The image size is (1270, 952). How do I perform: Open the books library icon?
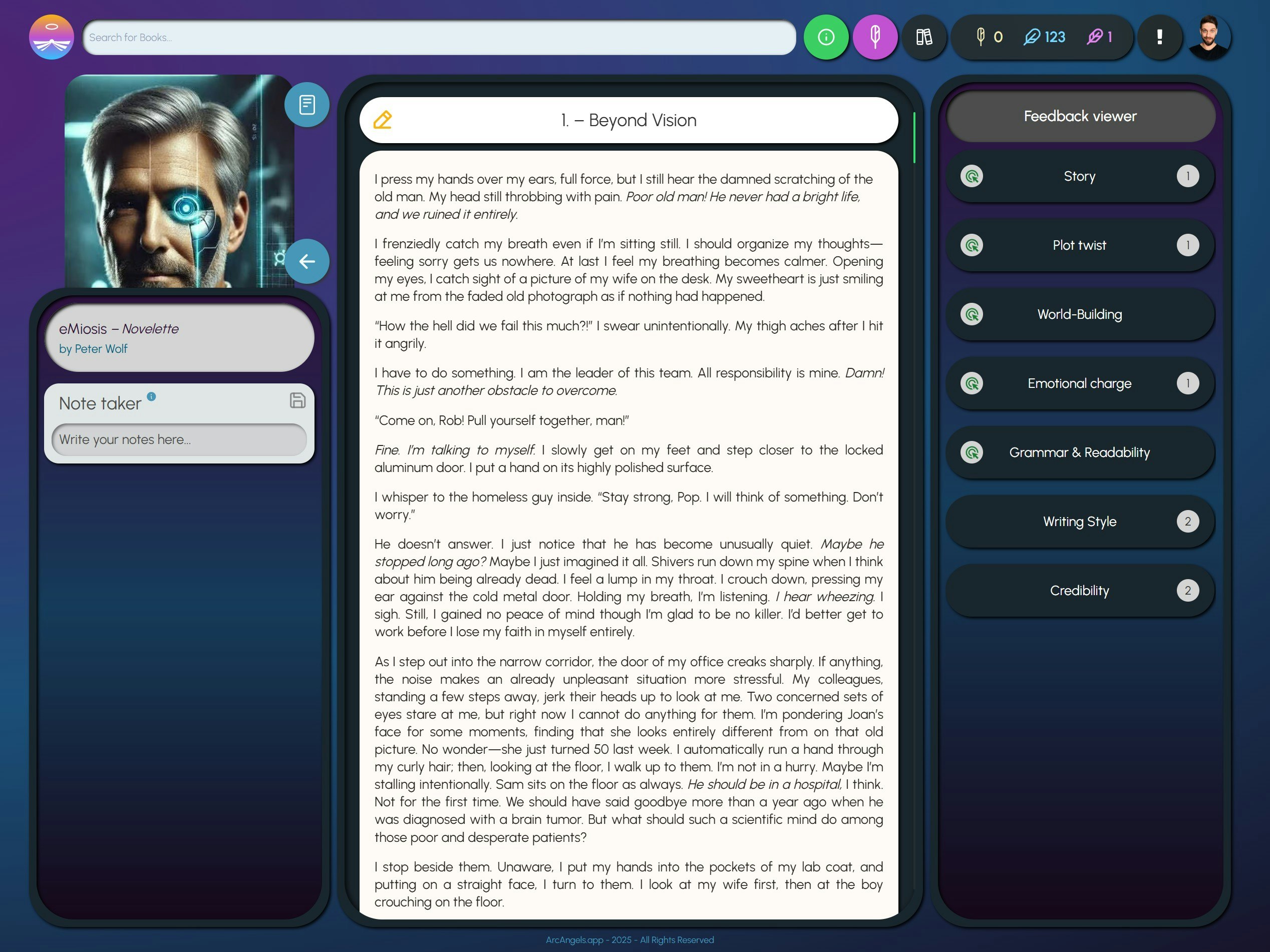[924, 38]
